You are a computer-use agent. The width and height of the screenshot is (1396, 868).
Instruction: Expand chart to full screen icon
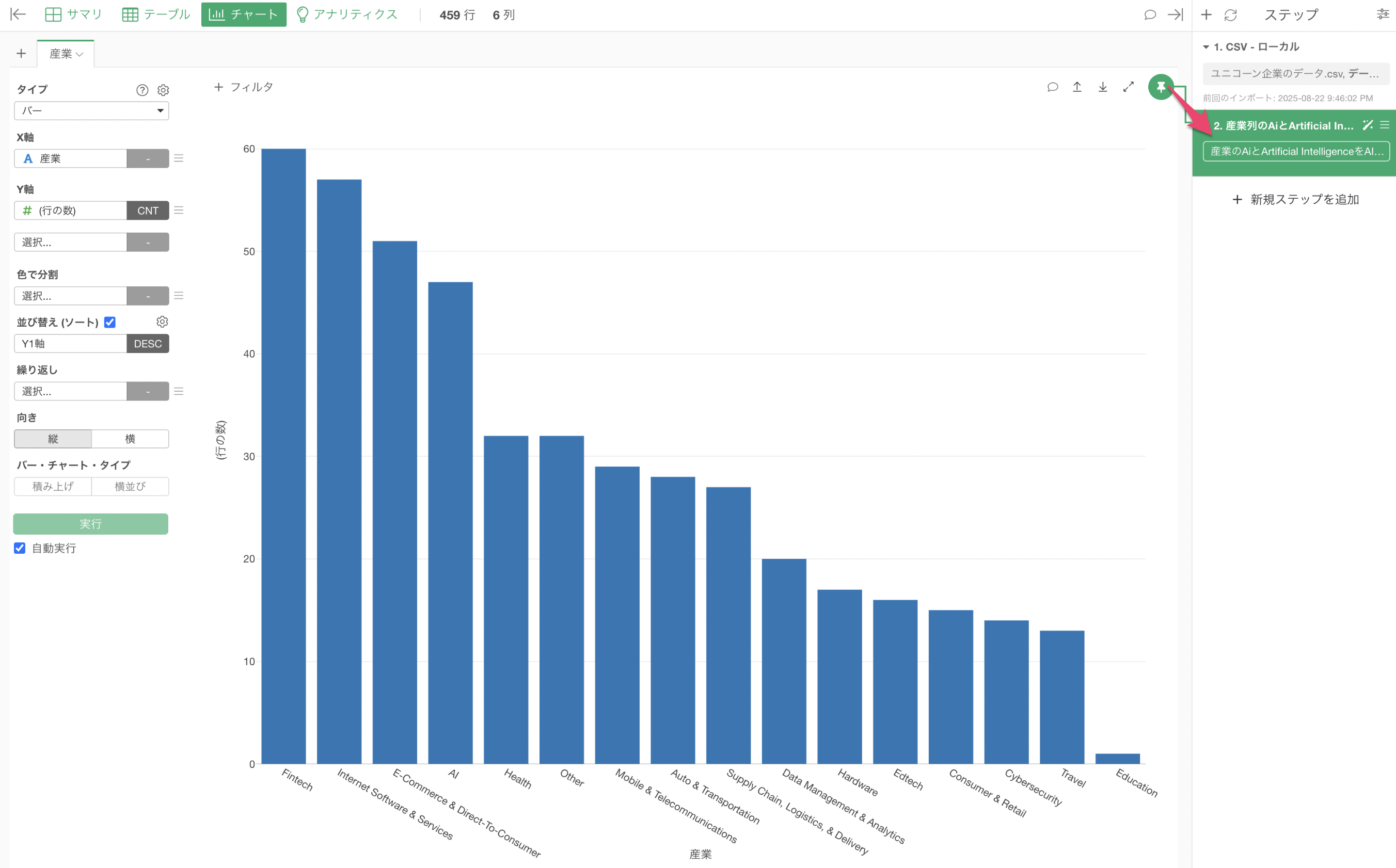[1129, 87]
